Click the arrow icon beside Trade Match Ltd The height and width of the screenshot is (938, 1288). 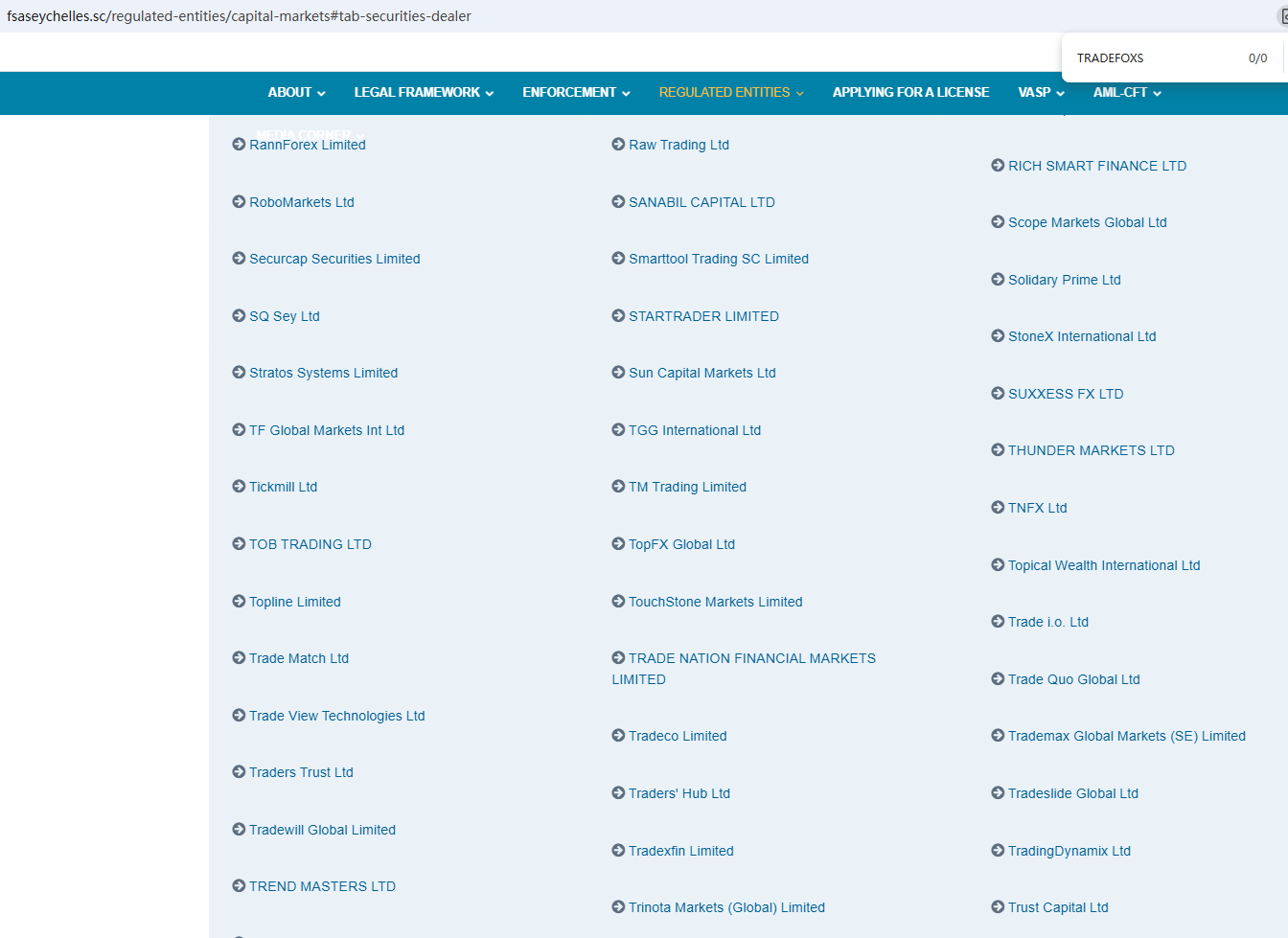point(239,658)
